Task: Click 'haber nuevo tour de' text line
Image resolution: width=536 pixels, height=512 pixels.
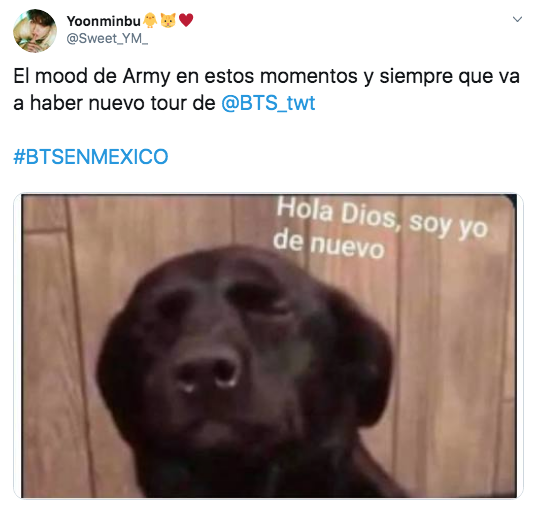Action: [x=123, y=103]
